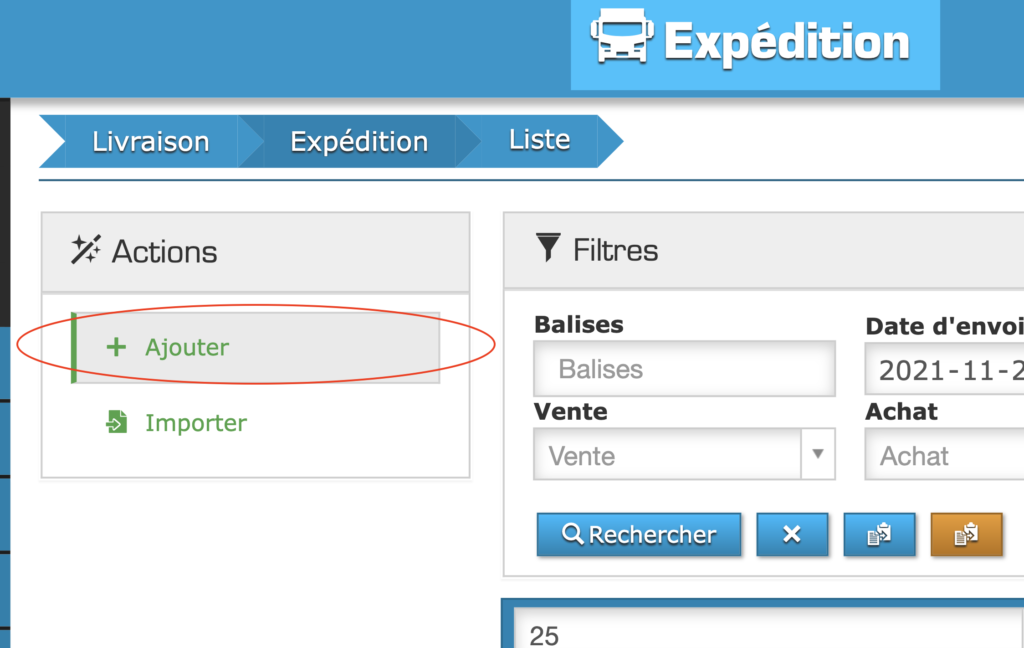Select the Expédition breadcrumb step
Image resolution: width=1024 pixels, height=648 pixels.
(359, 142)
